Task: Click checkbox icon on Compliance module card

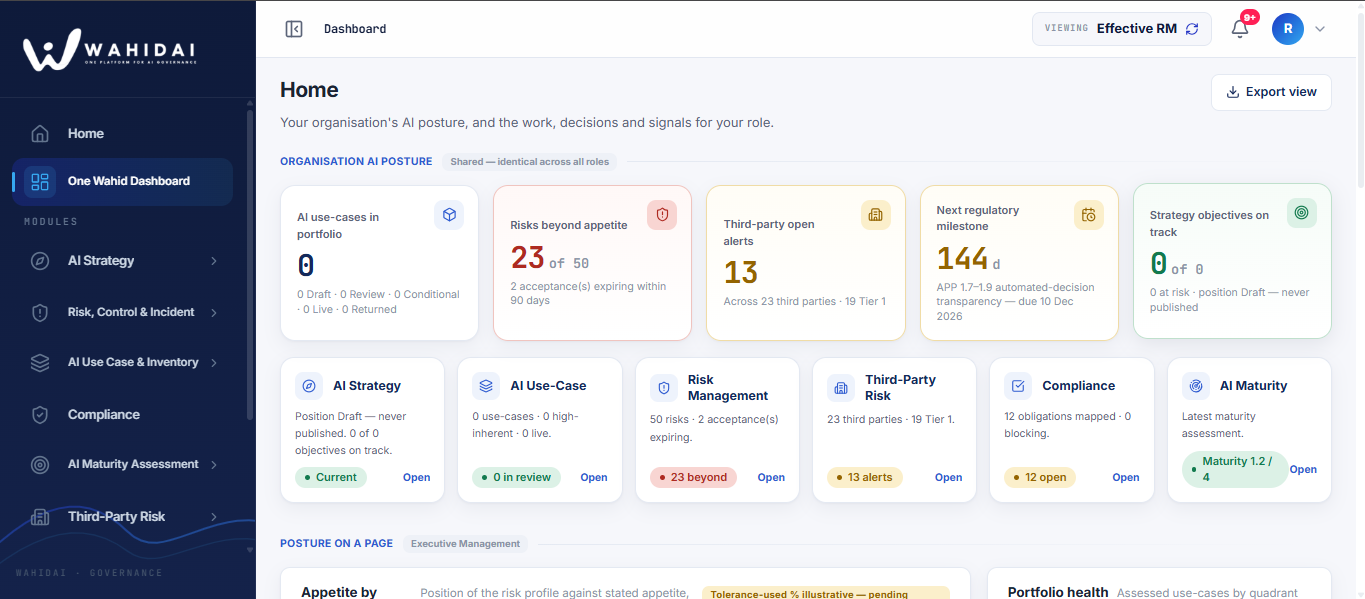Action: [1018, 386]
